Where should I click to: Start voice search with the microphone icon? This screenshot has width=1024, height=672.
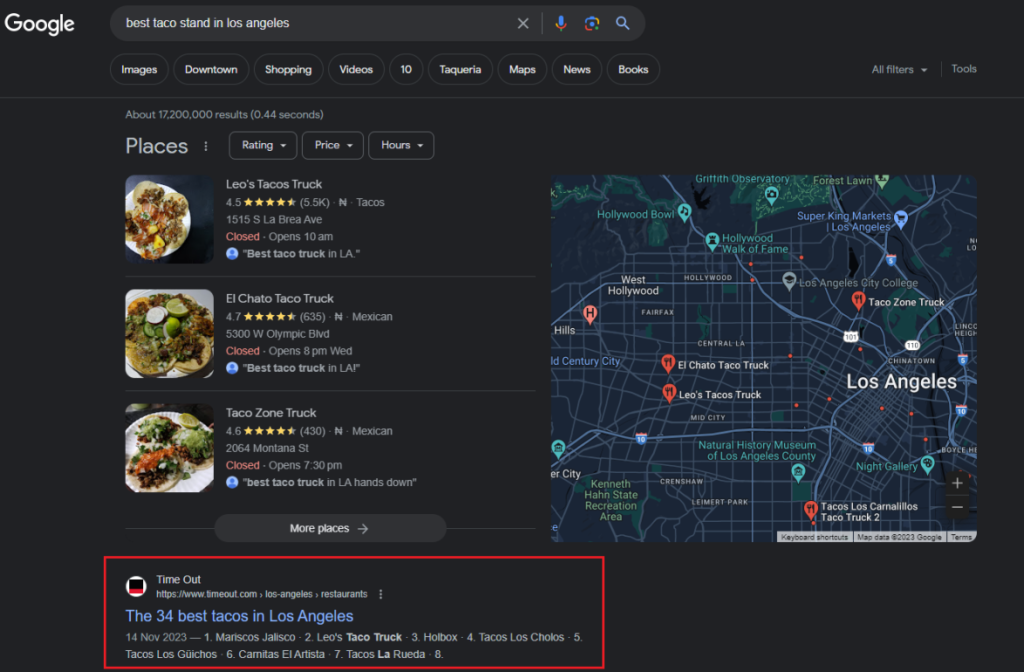pos(561,23)
